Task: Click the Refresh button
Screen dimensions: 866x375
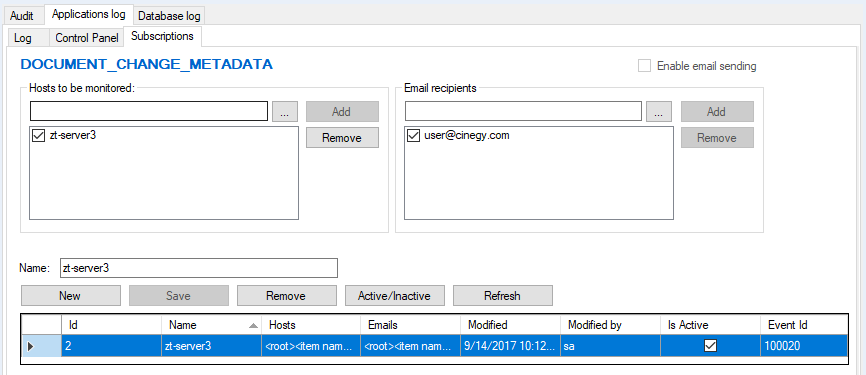Action: 503,295
